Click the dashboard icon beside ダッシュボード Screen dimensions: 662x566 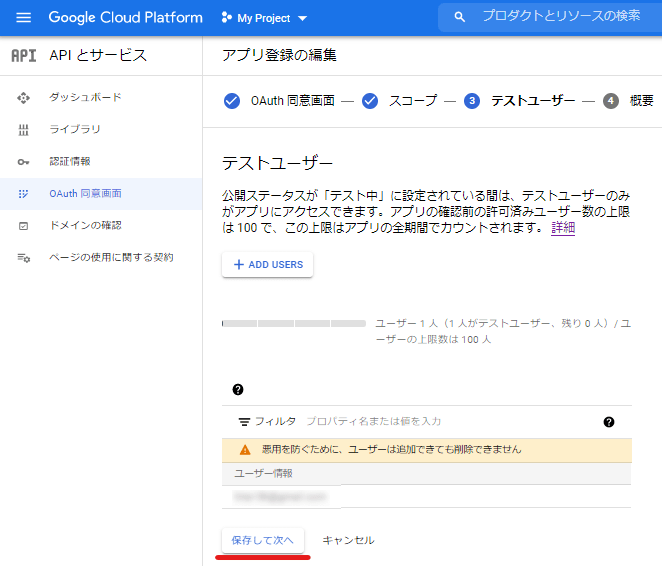pyautogui.click(x=24, y=97)
